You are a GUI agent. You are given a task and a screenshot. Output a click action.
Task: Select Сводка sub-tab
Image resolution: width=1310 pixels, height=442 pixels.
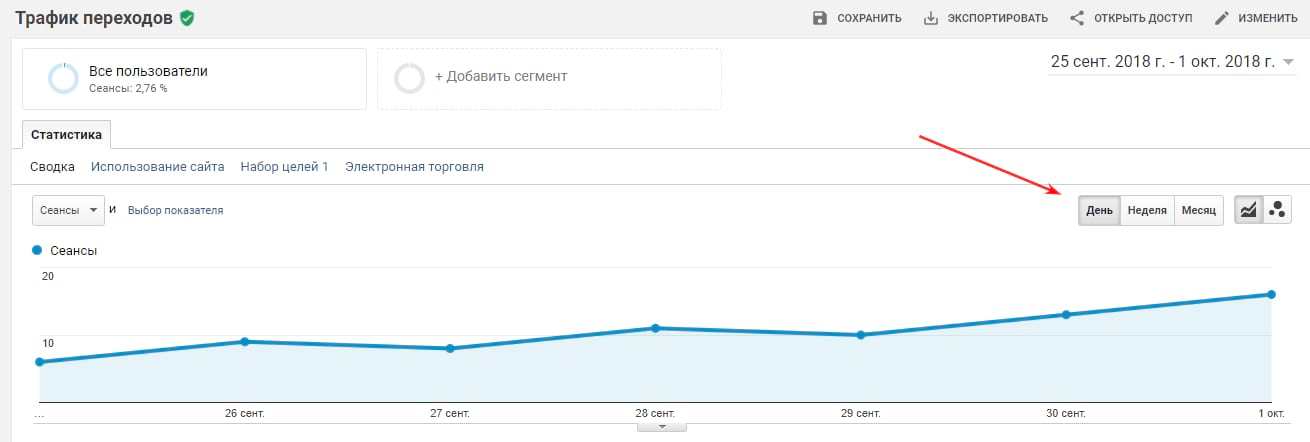click(x=52, y=167)
